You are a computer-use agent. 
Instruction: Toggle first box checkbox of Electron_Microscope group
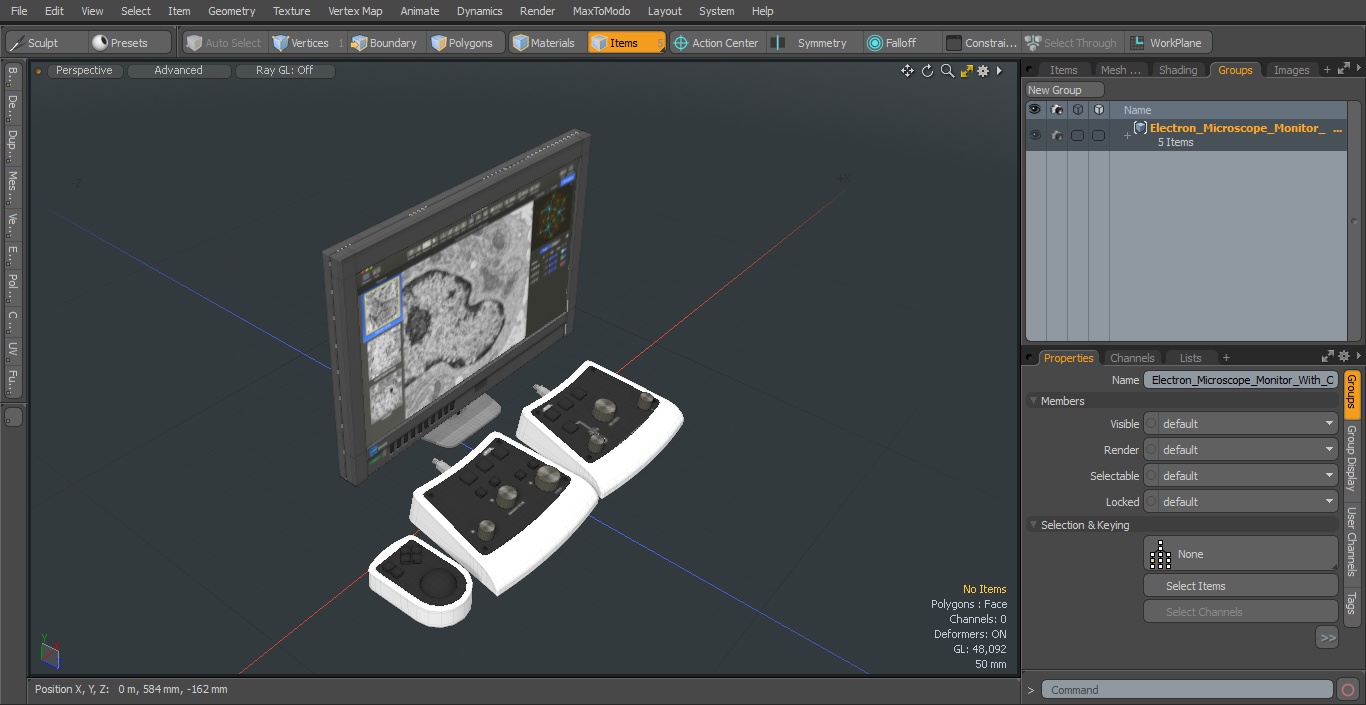point(1077,135)
